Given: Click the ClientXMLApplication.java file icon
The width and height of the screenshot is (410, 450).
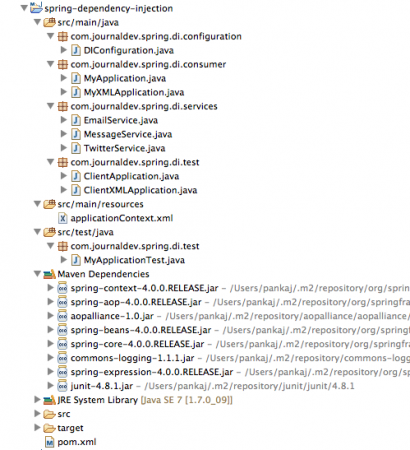Looking at the screenshot, I should [x=76, y=190].
